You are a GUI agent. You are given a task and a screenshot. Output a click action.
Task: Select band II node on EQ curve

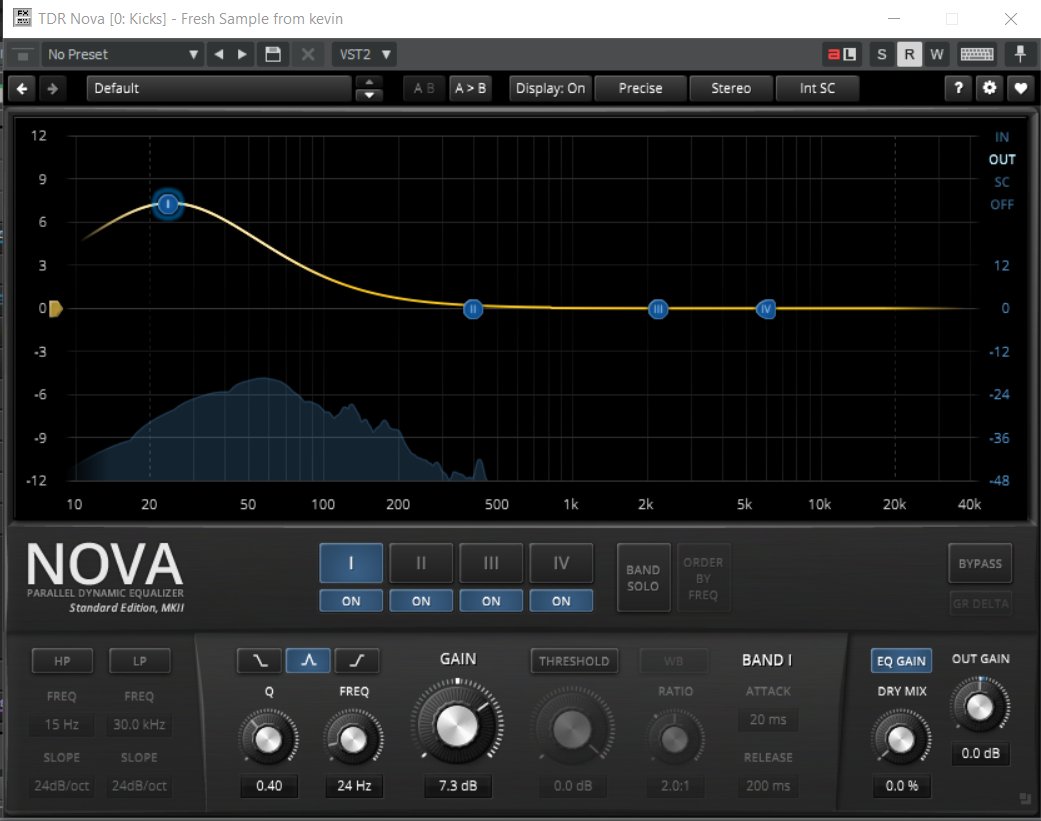(473, 309)
